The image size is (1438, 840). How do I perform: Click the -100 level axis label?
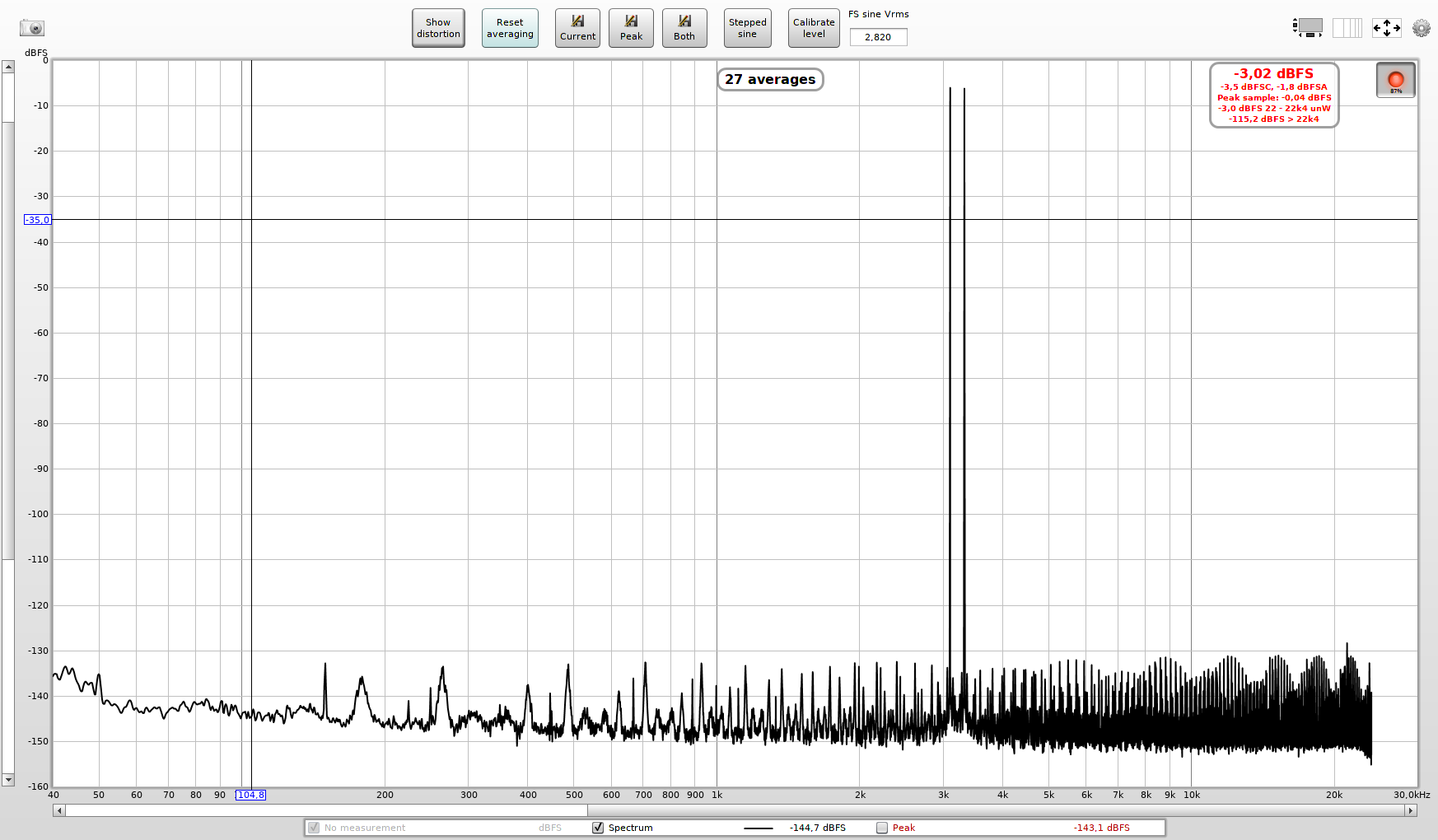coord(38,514)
